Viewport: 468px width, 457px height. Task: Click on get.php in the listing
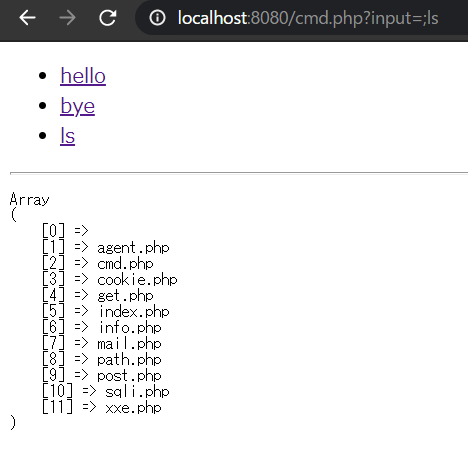pyautogui.click(x=125, y=296)
